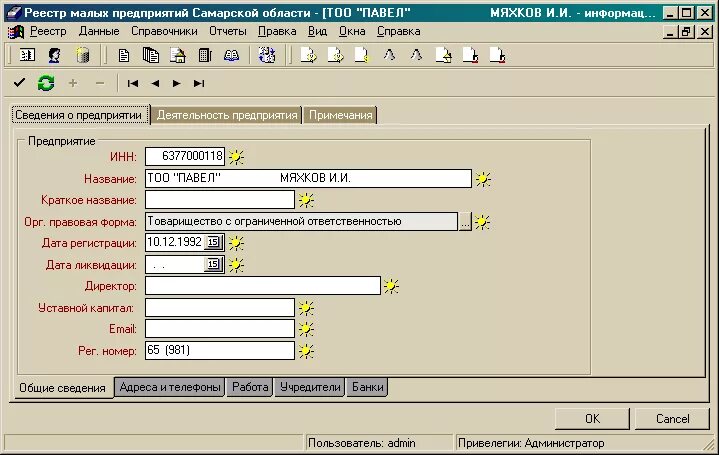Click the Cancel button
The image size is (719, 455).
pyautogui.click(x=673, y=419)
